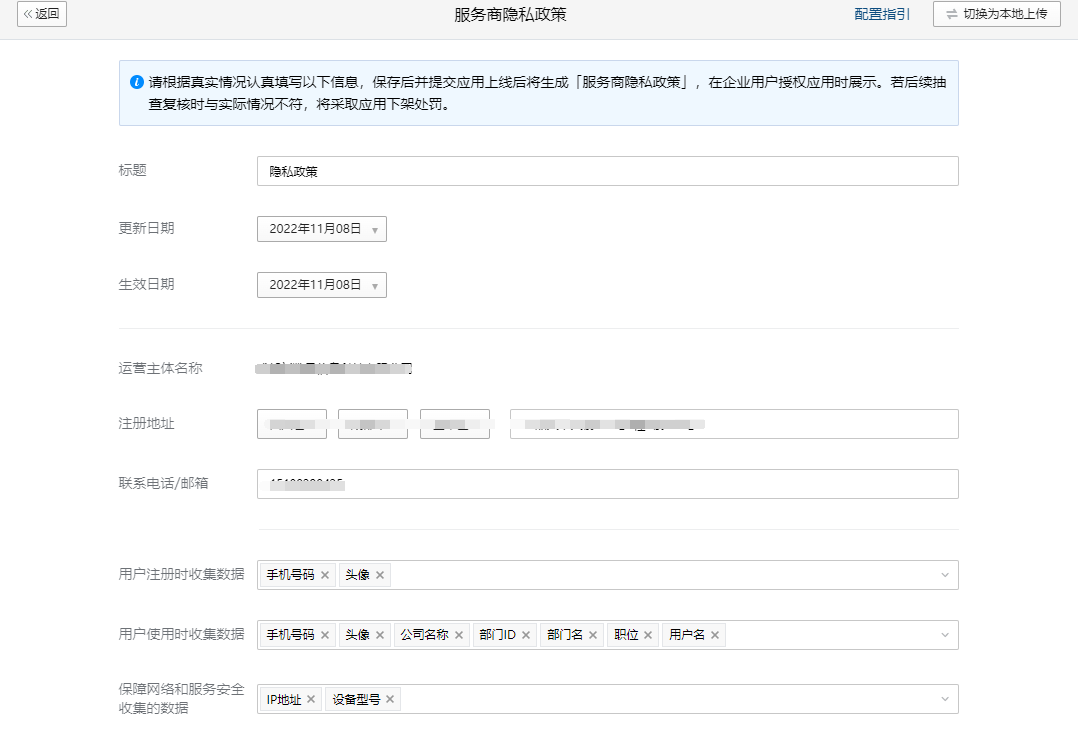
Task: Delete the 公司名称 tag from usage data
Action: [x=459, y=635]
